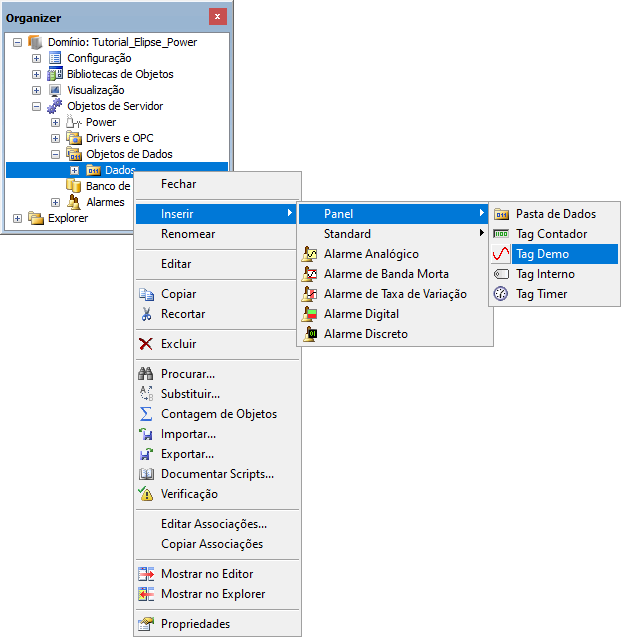Expand the Configuração tree node

click(37, 58)
